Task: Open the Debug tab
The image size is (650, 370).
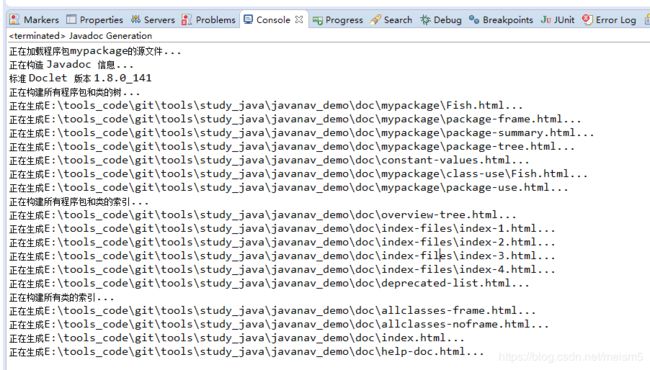Action: point(441,20)
